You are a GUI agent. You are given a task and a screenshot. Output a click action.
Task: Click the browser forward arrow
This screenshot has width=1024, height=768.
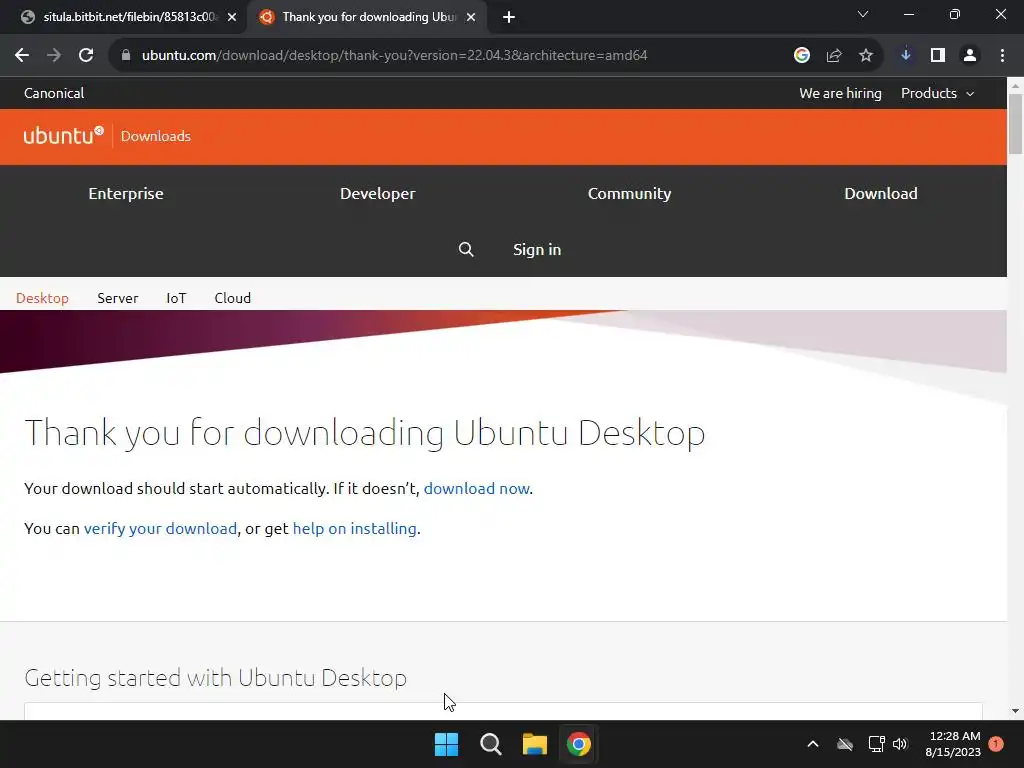[54, 56]
